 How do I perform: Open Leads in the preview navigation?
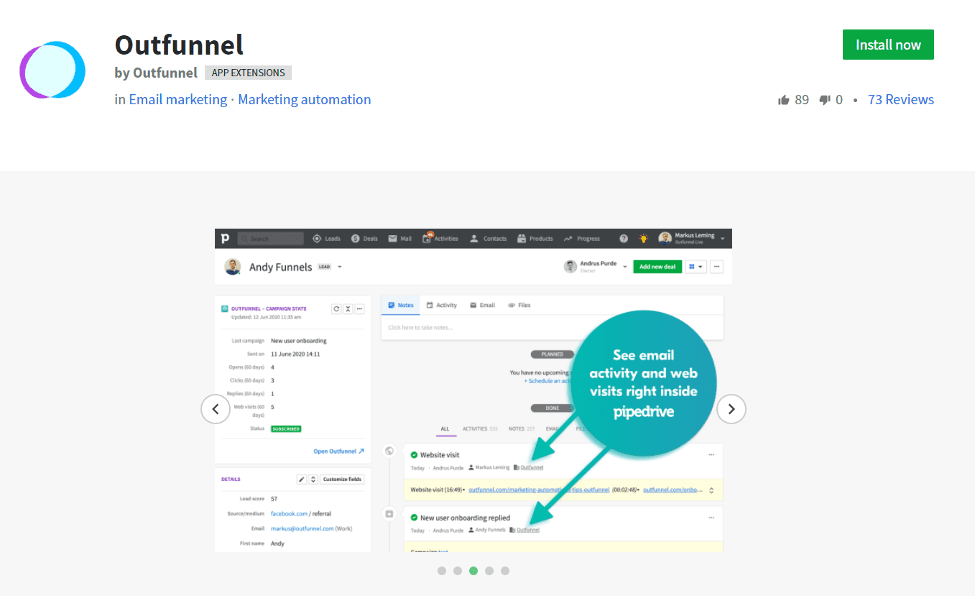(x=326, y=239)
